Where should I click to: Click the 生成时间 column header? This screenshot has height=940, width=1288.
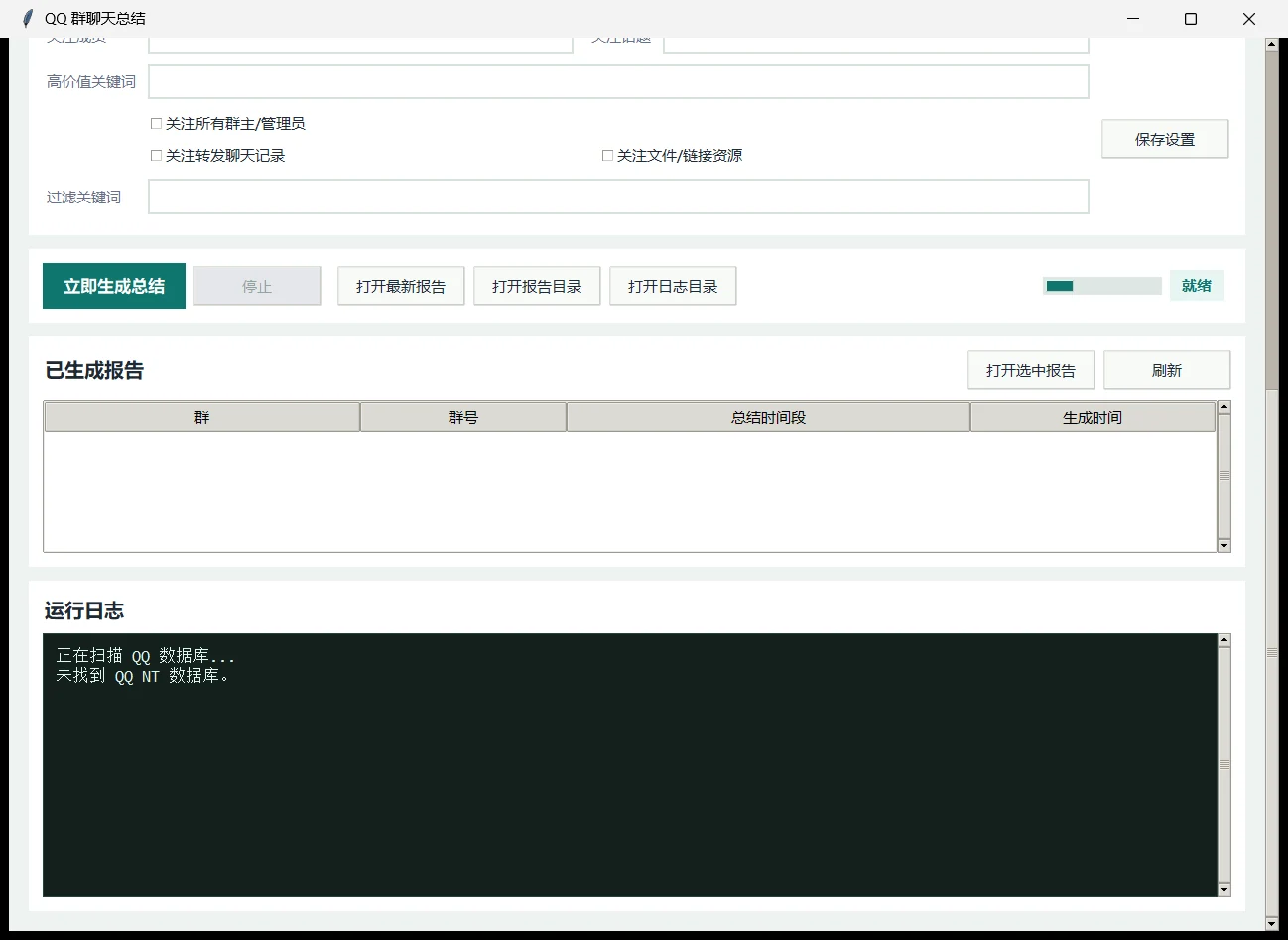click(1093, 417)
